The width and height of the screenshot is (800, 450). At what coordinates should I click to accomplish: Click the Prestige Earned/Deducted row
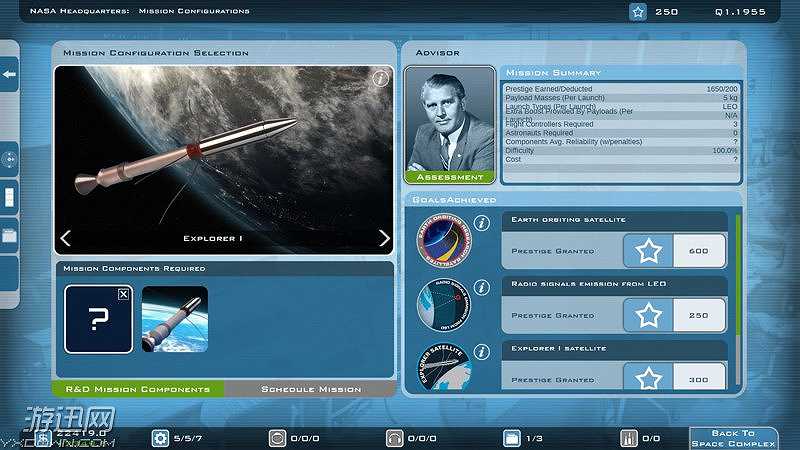[x=621, y=89]
